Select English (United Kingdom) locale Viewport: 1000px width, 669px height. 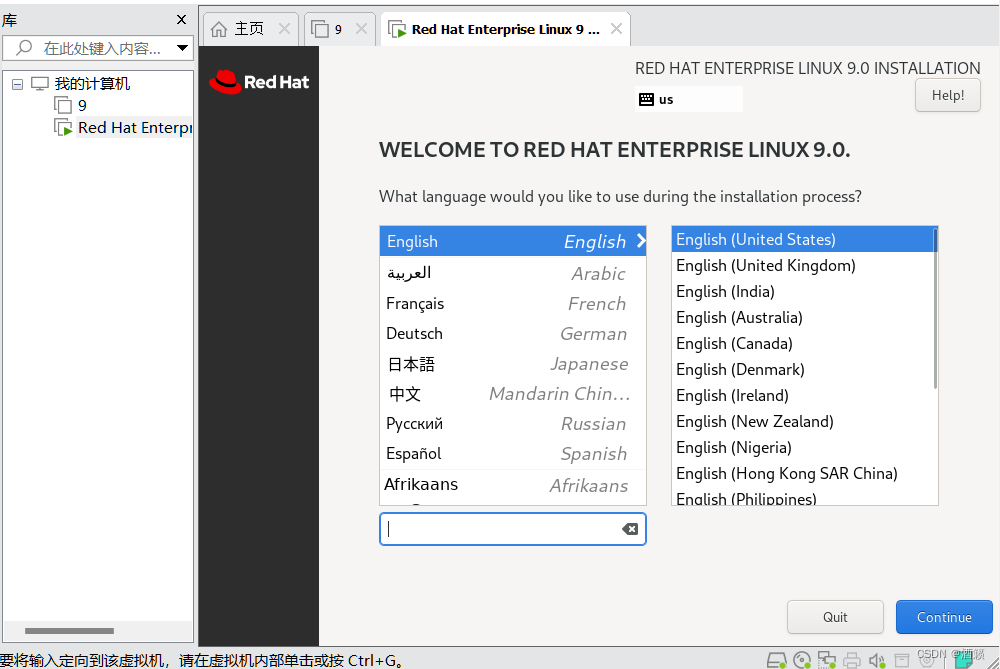pos(802,265)
